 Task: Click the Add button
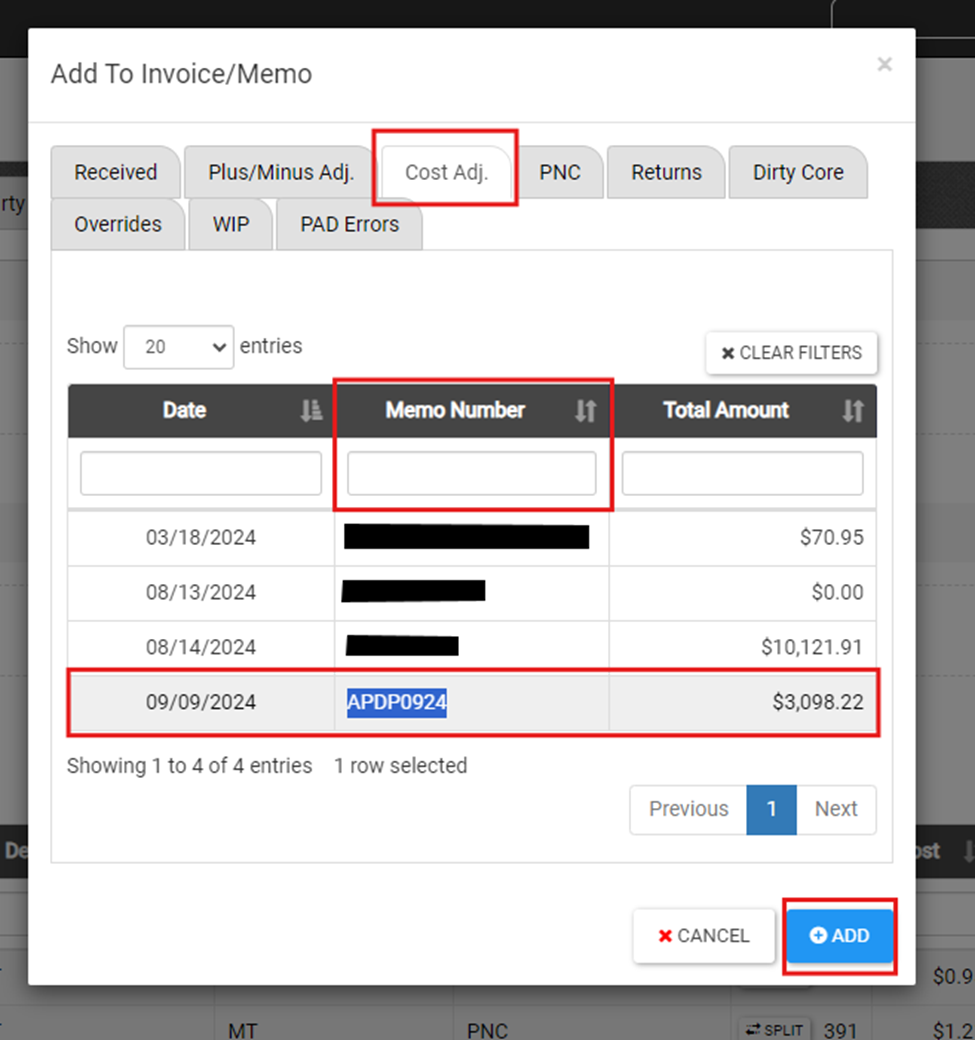coord(840,936)
